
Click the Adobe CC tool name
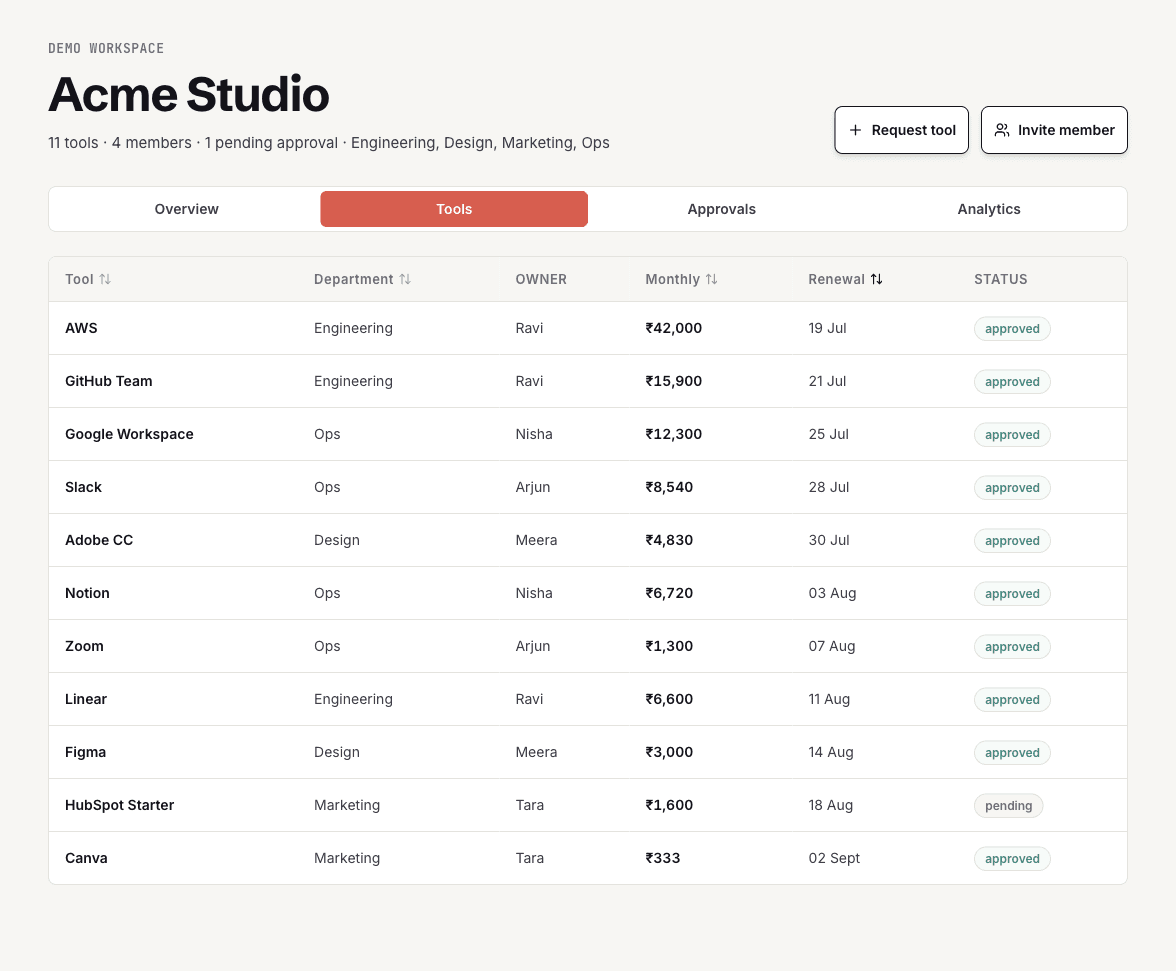(x=99, y=541)
